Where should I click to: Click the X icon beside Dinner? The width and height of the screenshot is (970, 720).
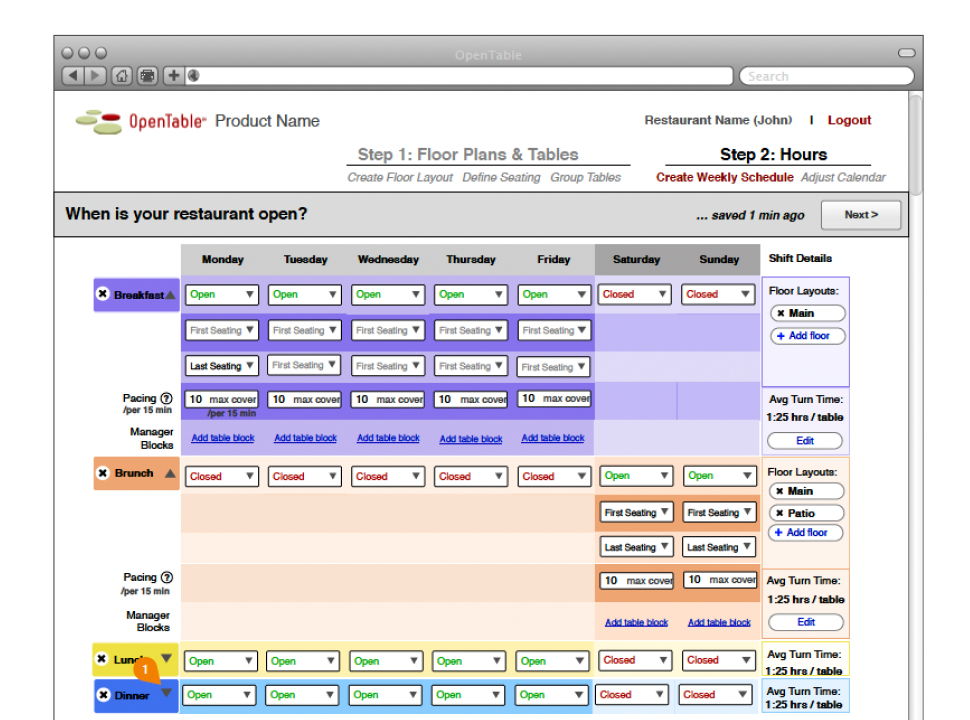pyautogui.click(x=102, y=695)
